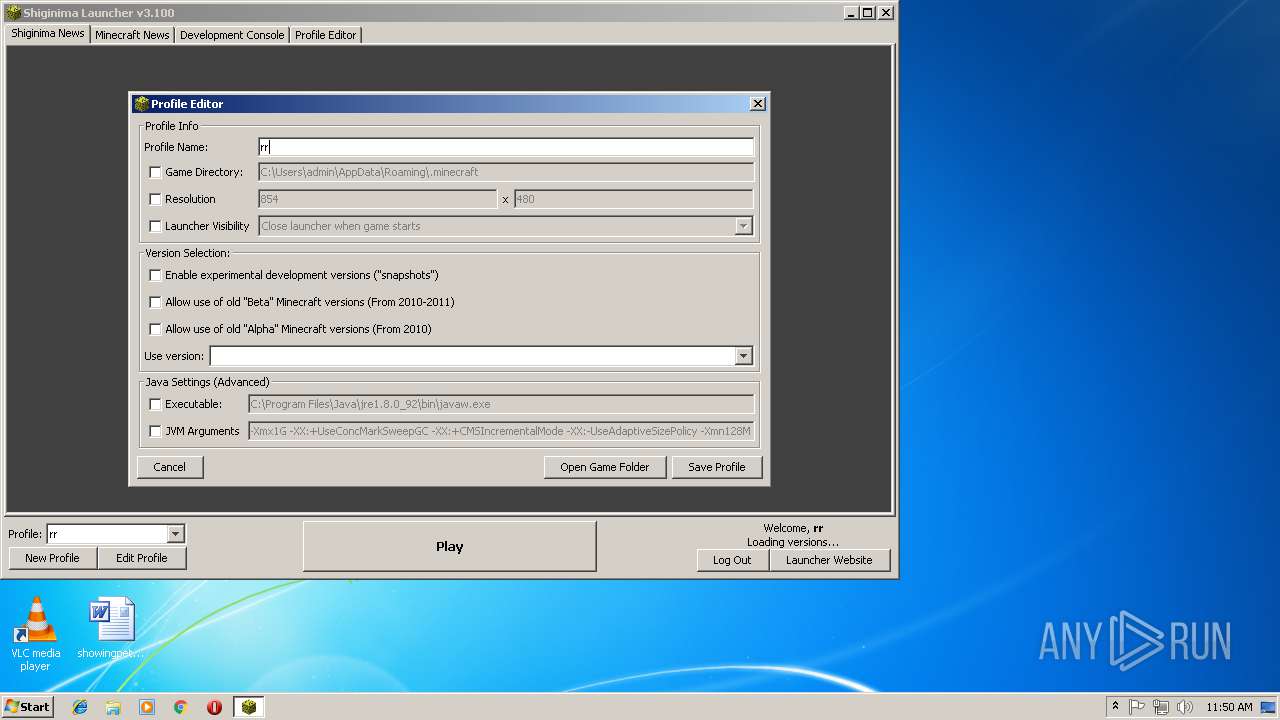Open Opera browser from the taskbar

pos(214,707)
